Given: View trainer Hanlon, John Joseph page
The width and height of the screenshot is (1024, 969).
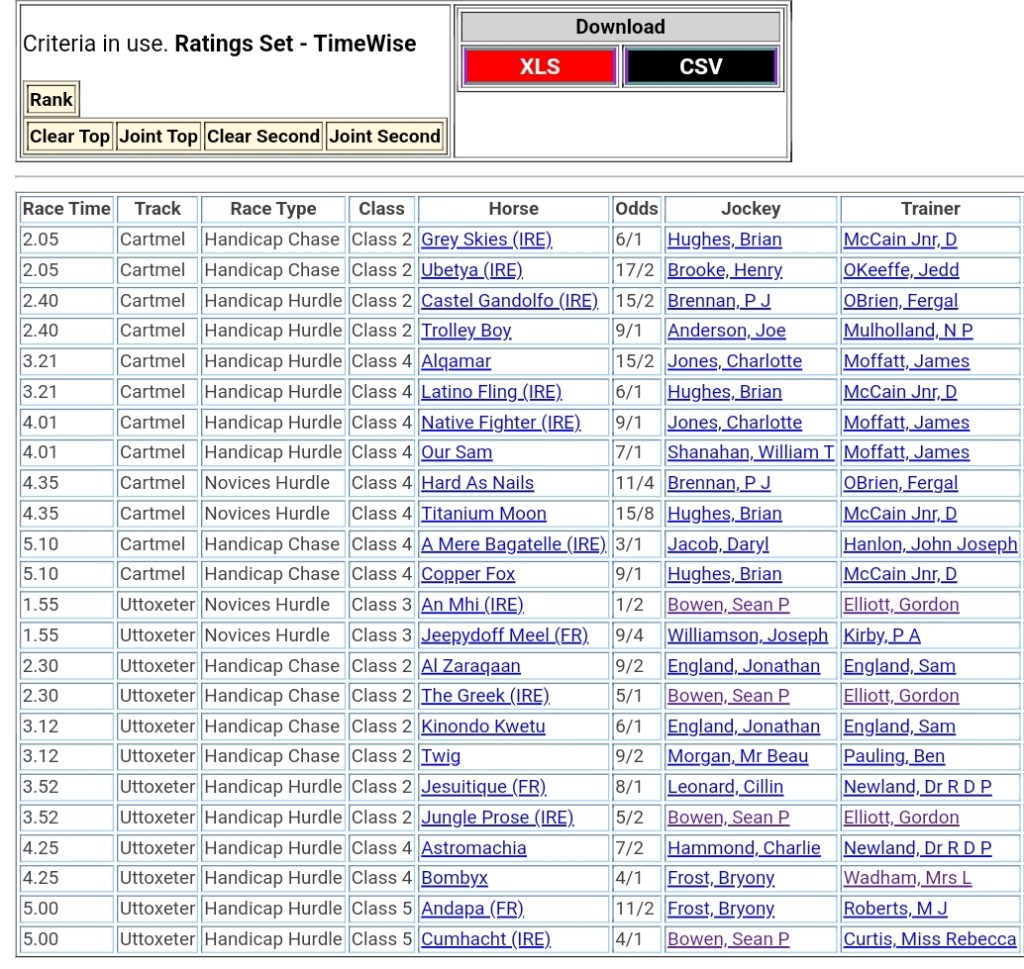Looking at the screenshot, I should coord(929,544).
